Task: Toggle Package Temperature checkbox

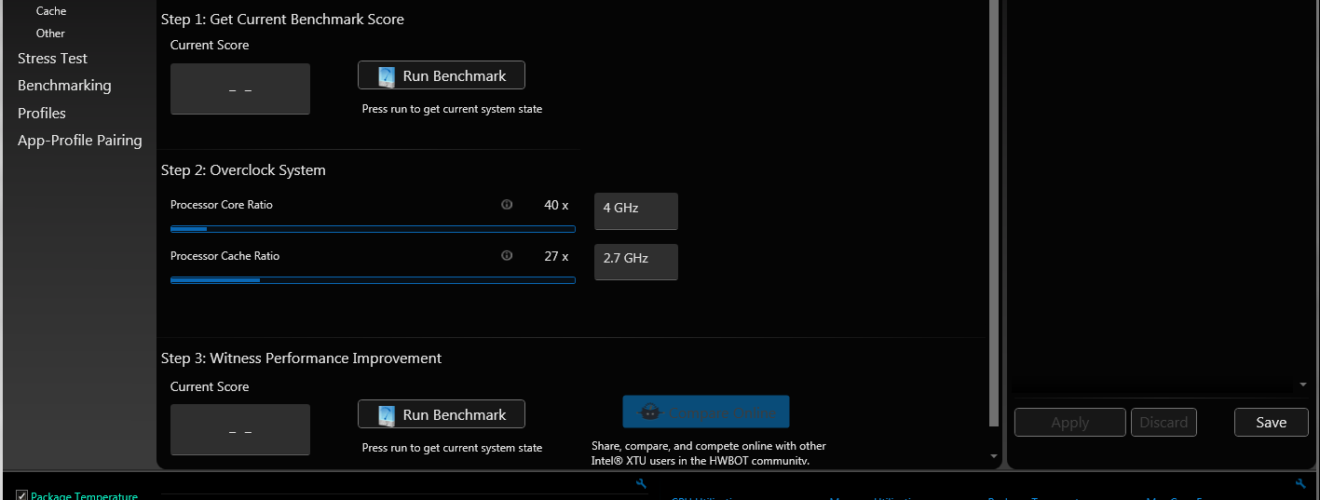Action: 22,496
